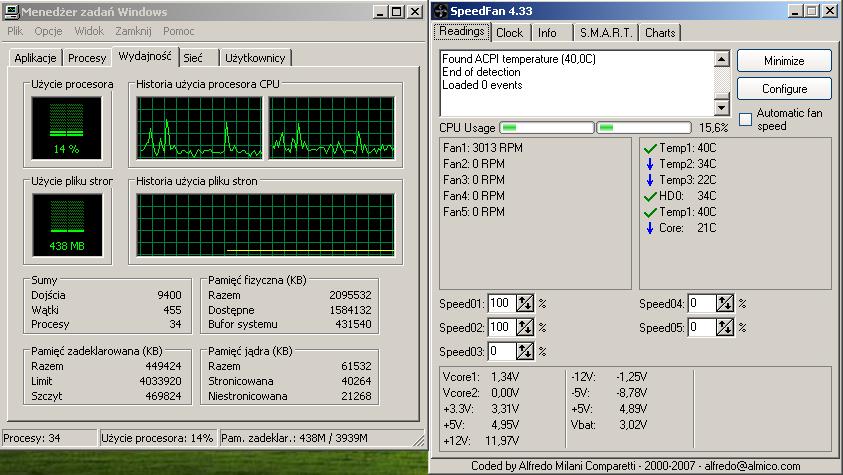Click into the Speed05 value field
Image resolution: width=843 pixels, height=475 pixels.
tap(702, 327)
